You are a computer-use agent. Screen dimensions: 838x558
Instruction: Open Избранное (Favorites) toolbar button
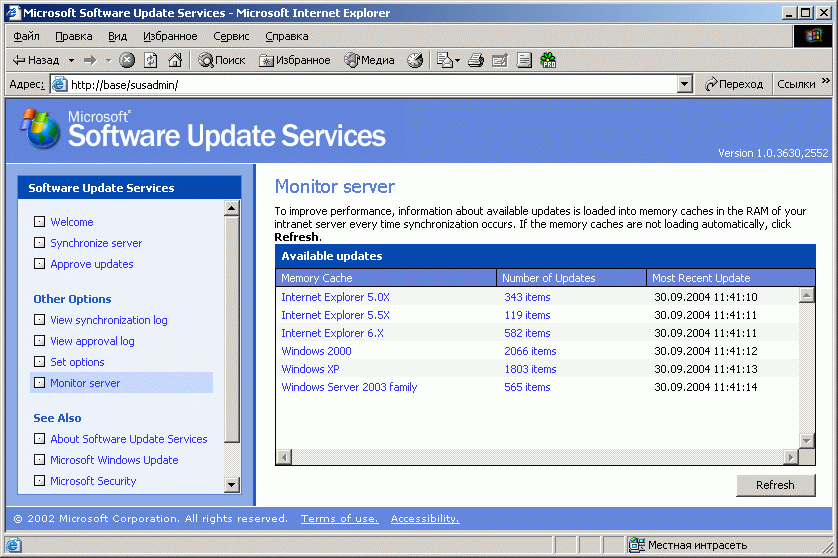(x=295, y=60)
